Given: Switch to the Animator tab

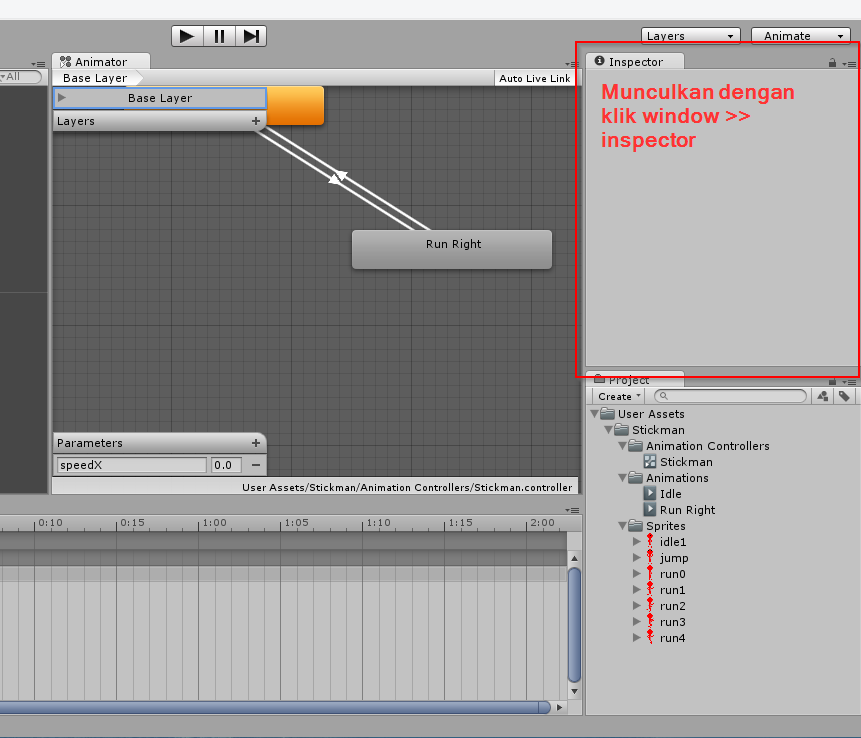Looking at the screenshot, I should pyautogui.click(x=100, y=62).
